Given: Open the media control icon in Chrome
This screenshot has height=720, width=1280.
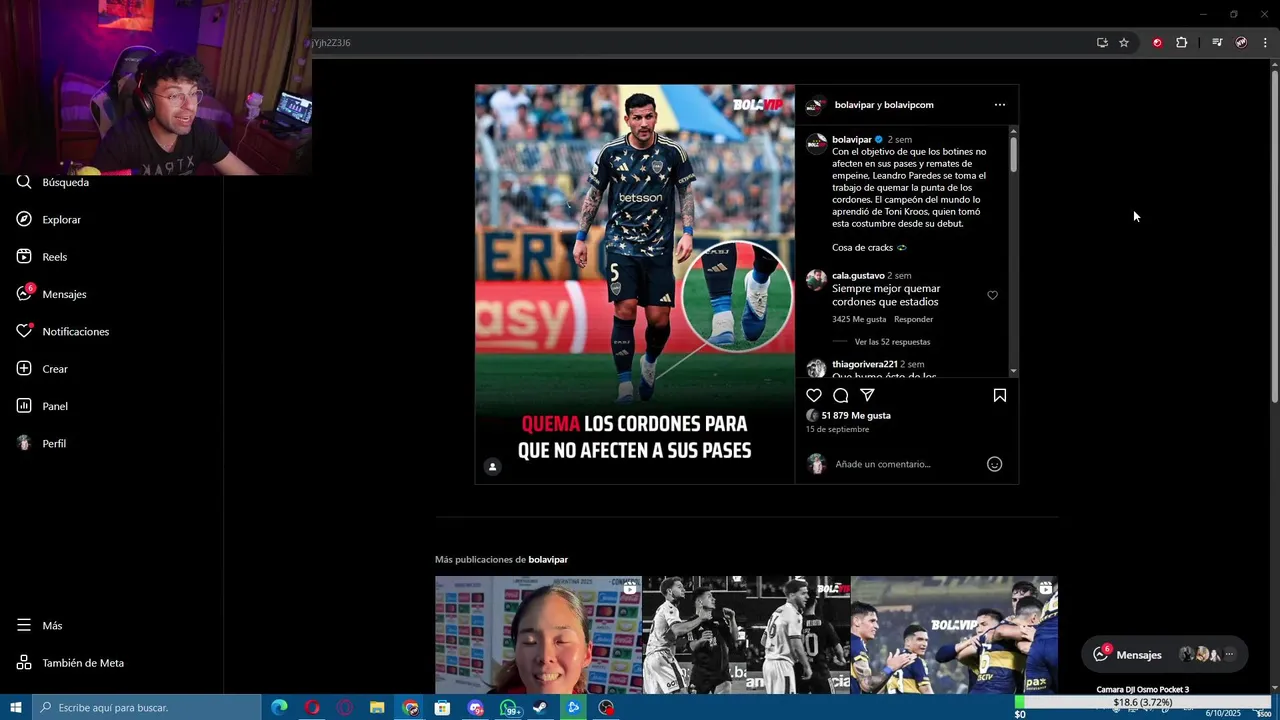Looking at the screenshot, I should point(1217,43).
